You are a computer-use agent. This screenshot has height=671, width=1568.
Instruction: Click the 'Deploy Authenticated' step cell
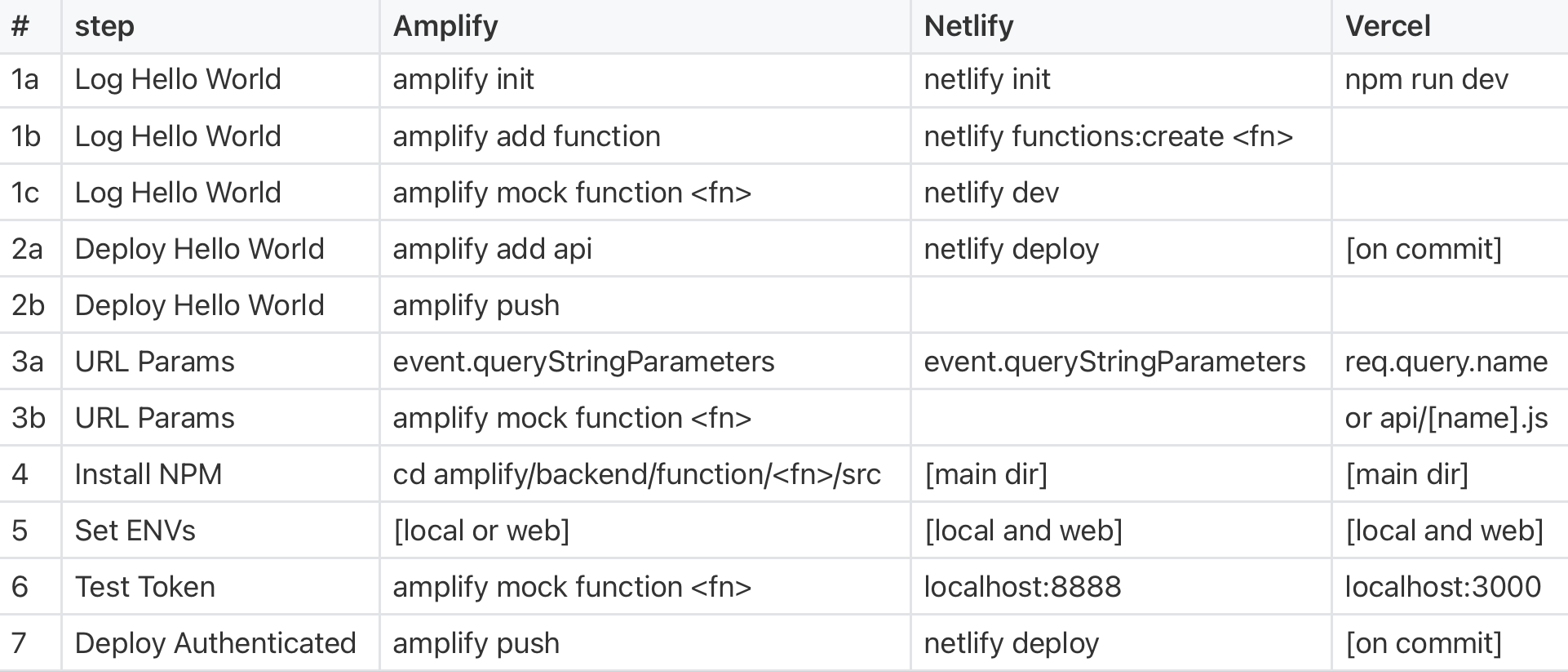(x=215, y=643)
